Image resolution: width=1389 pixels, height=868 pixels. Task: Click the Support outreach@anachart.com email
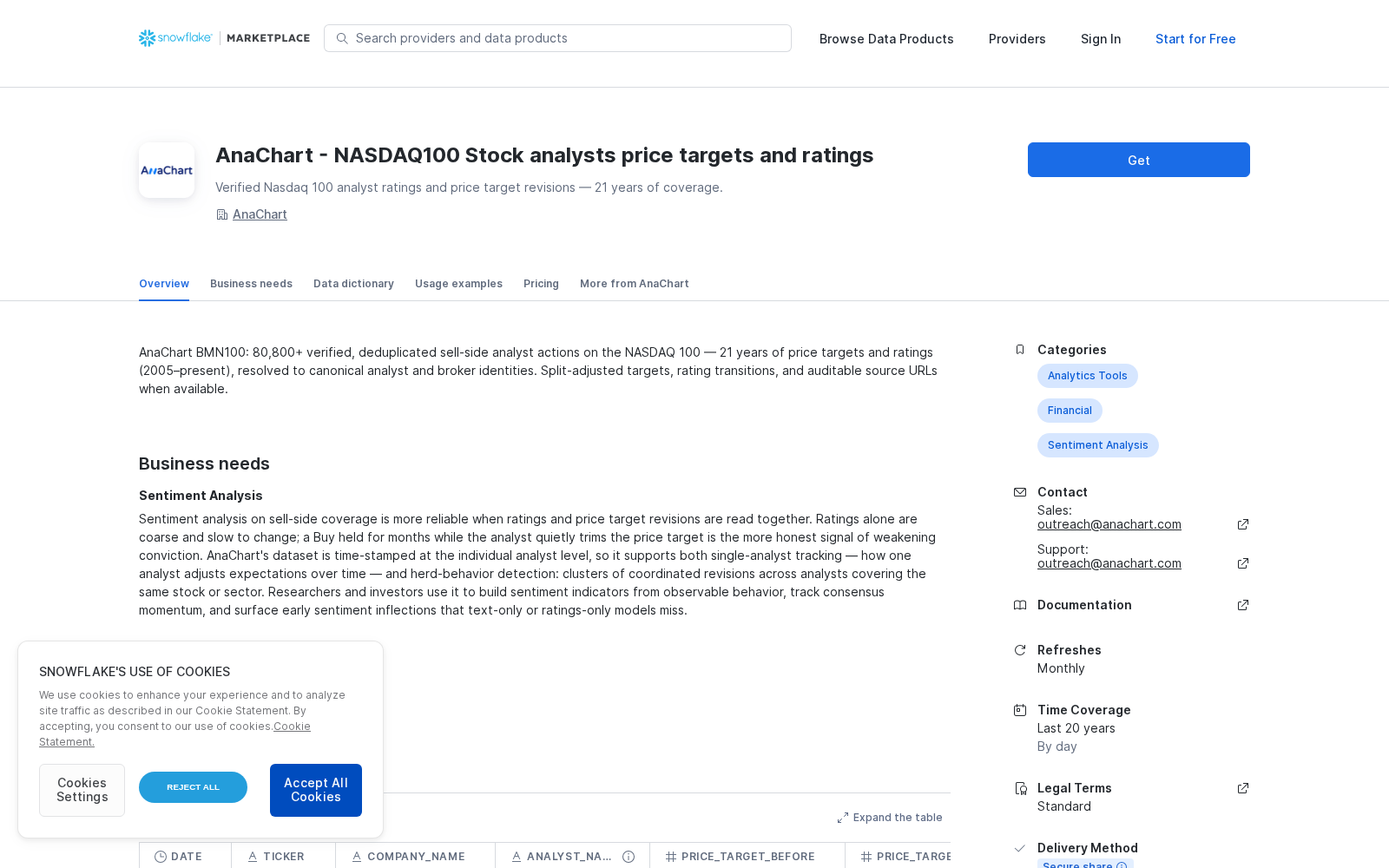click(x=1109, y=563)
